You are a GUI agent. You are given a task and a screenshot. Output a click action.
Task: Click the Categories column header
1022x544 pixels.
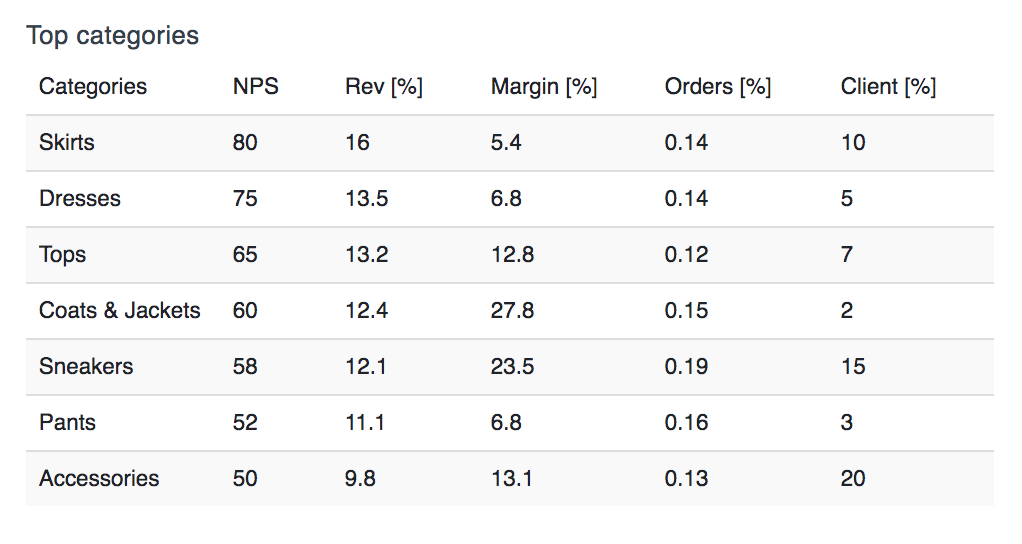(93, 87)
